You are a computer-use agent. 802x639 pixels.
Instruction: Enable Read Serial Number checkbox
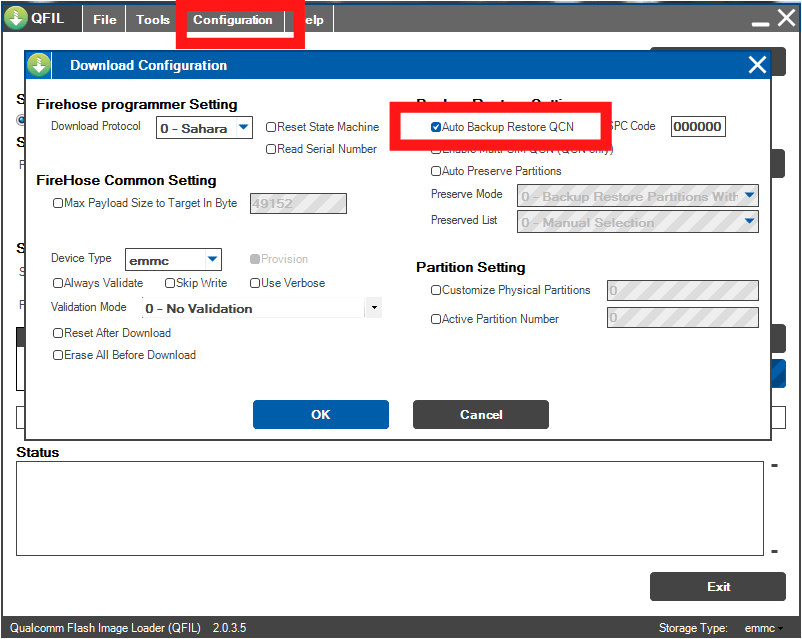[271, 149]
